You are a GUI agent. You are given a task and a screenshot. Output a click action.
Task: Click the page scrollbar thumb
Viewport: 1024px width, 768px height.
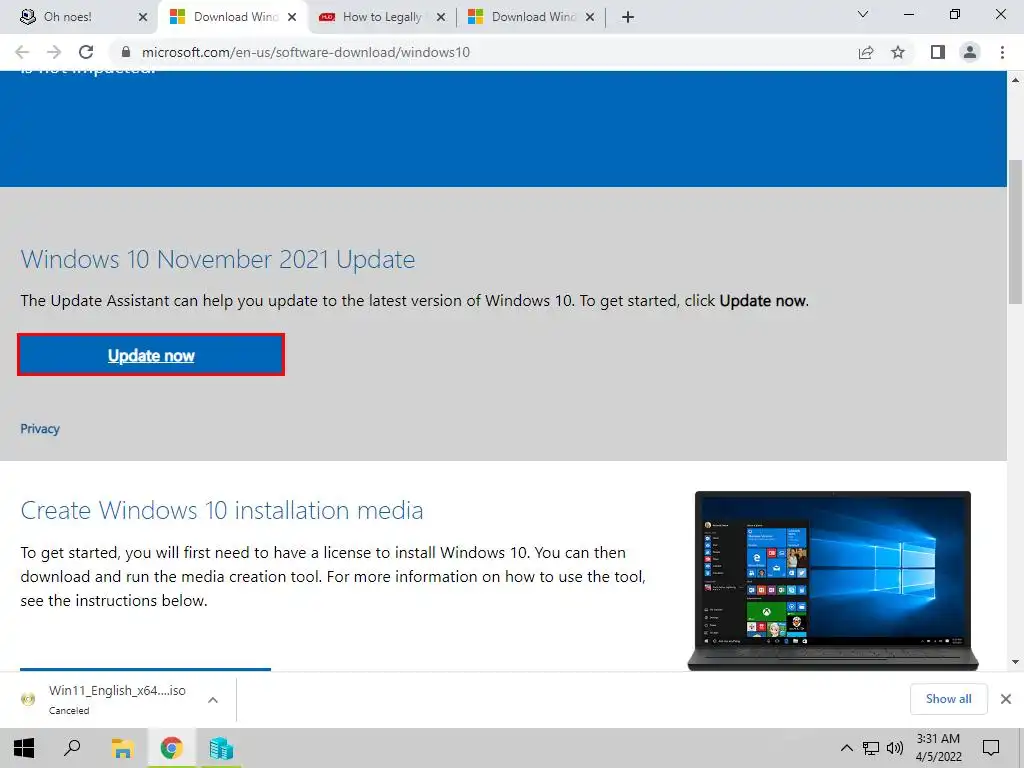[x=1016, y=232]
